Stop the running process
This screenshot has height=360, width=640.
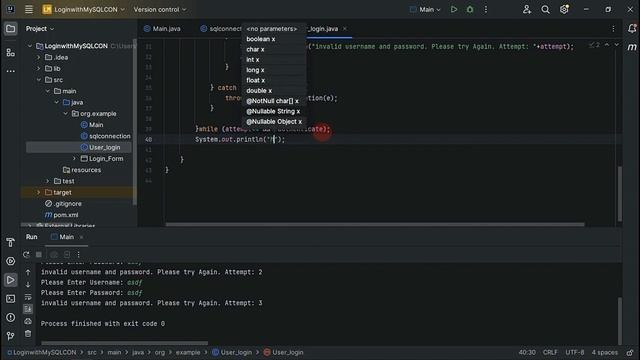[39, 254]
